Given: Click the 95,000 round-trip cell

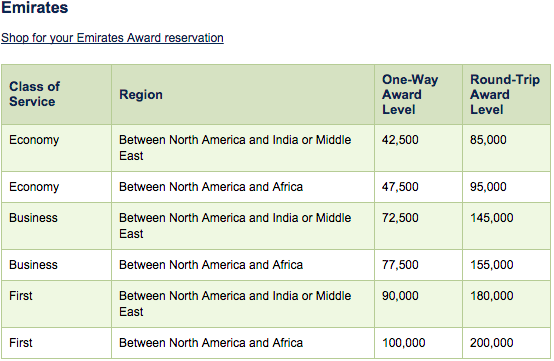Looking at the screenshot, I should (488, 187).
